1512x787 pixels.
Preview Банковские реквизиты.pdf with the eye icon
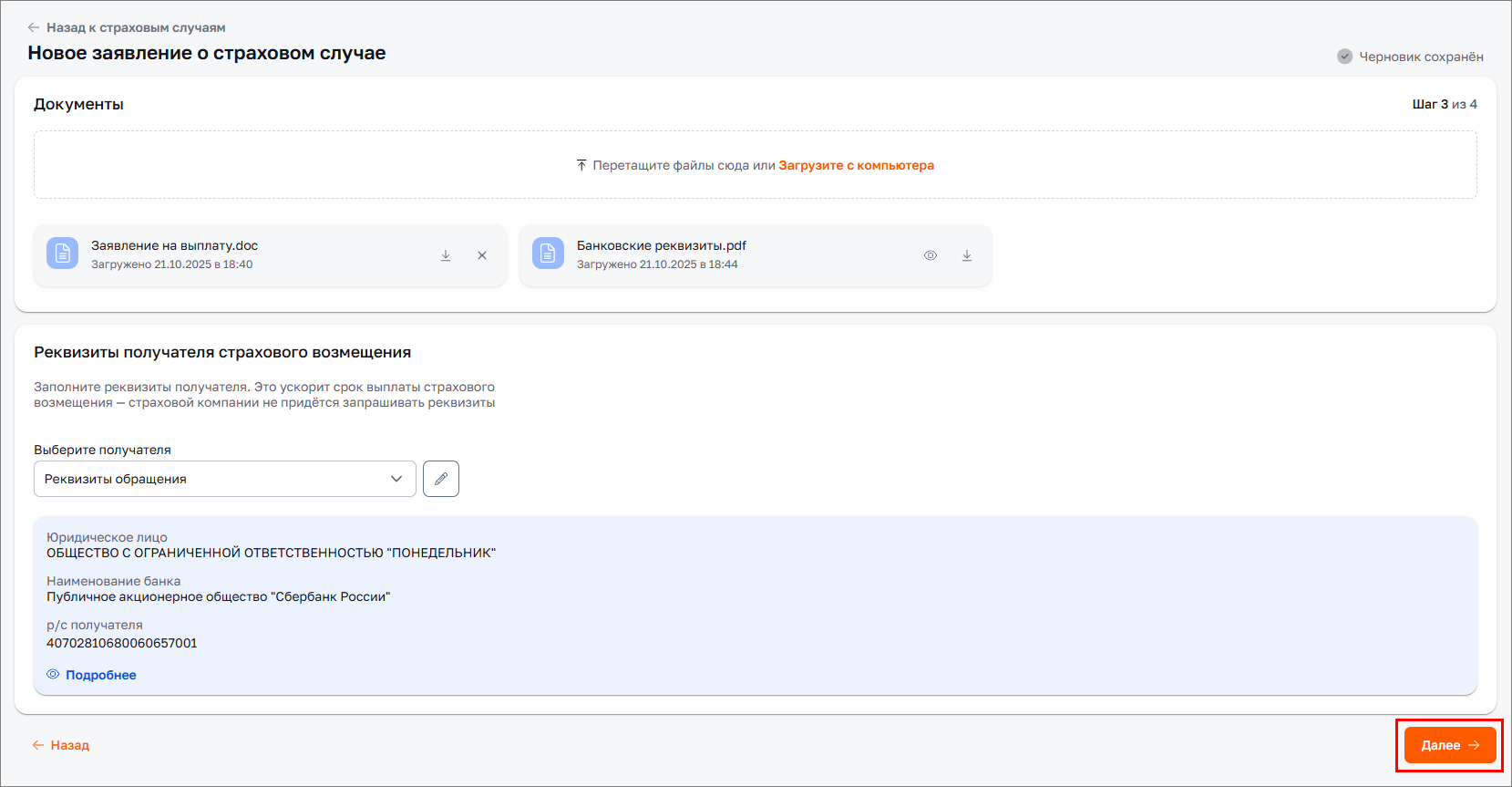pyautogui.click(x=931, y=255)
